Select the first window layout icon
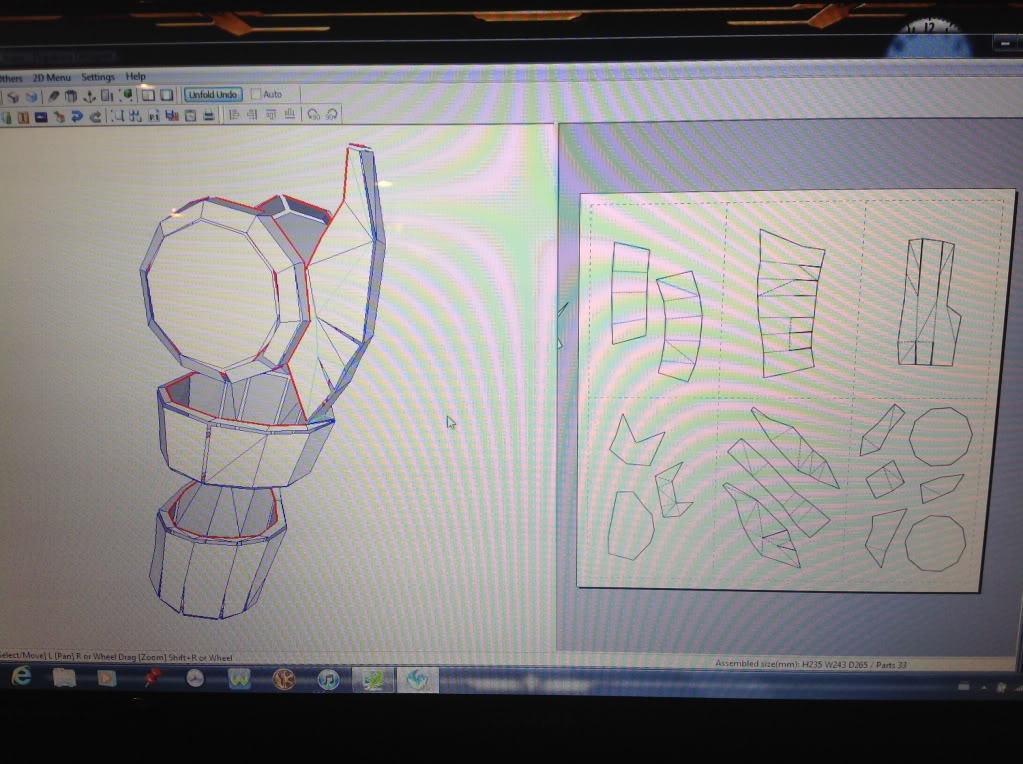 (148, 95)
